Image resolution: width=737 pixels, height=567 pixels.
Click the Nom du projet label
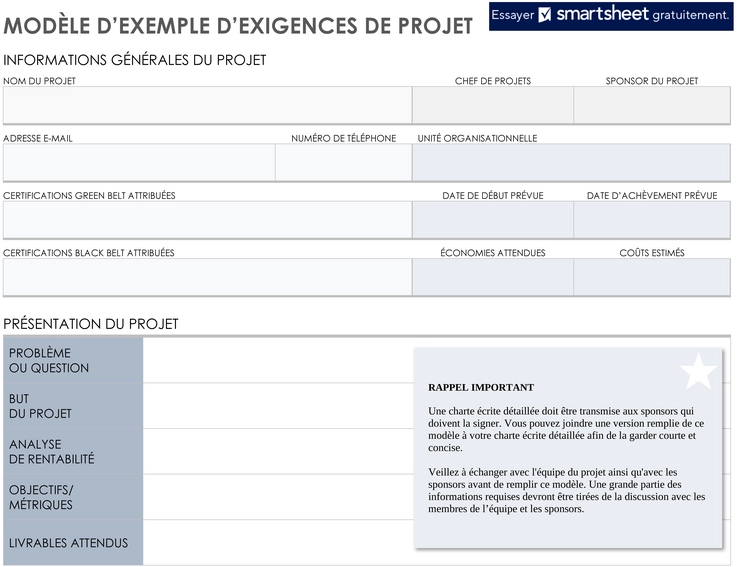pos(39,81)
